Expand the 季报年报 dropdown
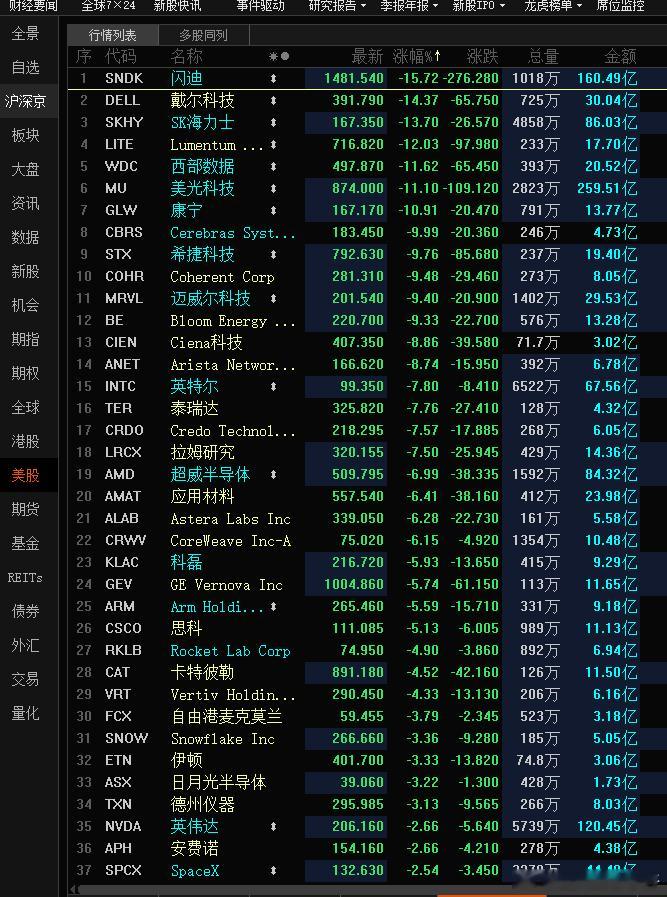The height and width of the screenshot is (897, 667). tap(409, 6)
